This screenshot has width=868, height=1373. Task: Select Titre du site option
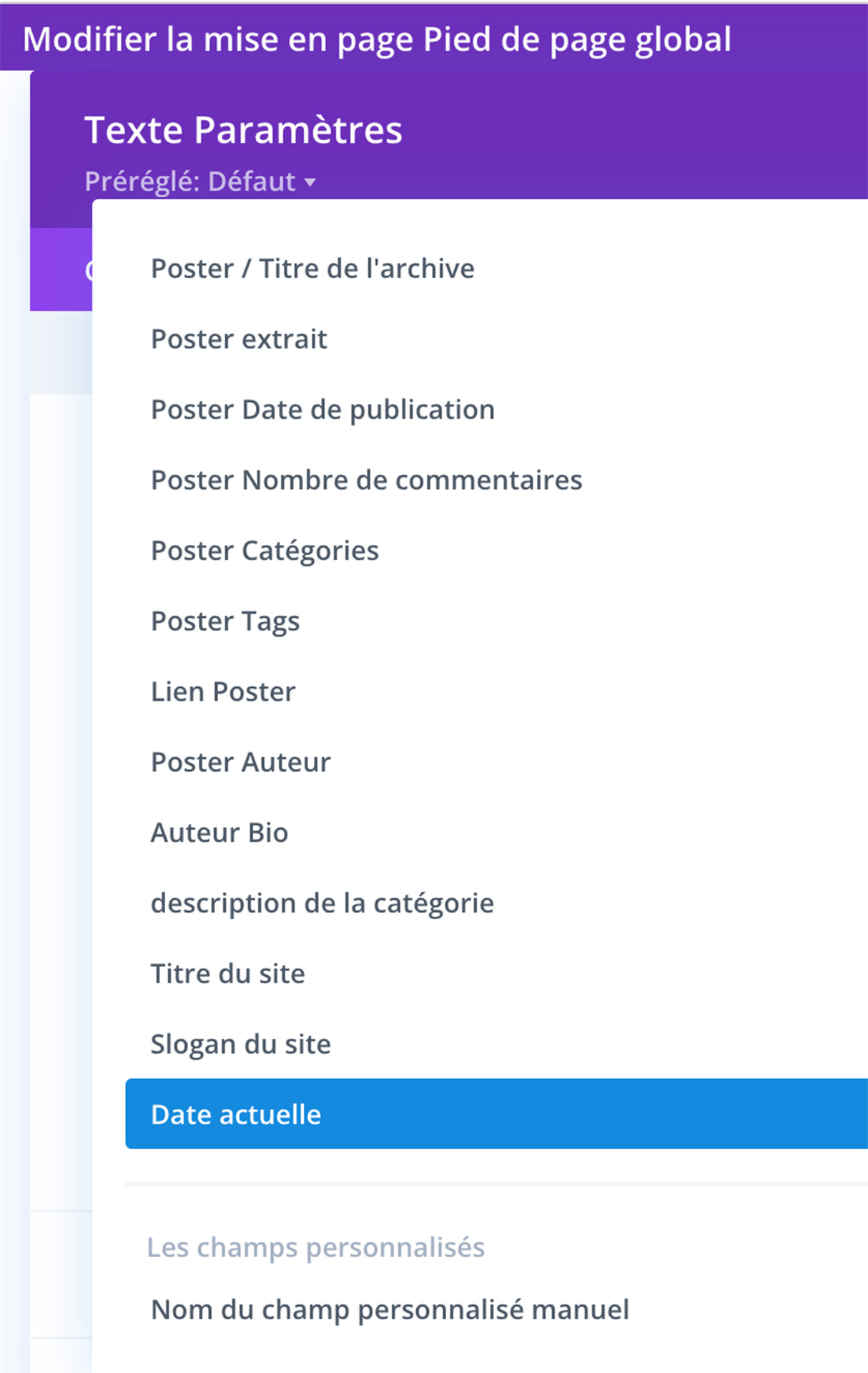coord(227,974)
